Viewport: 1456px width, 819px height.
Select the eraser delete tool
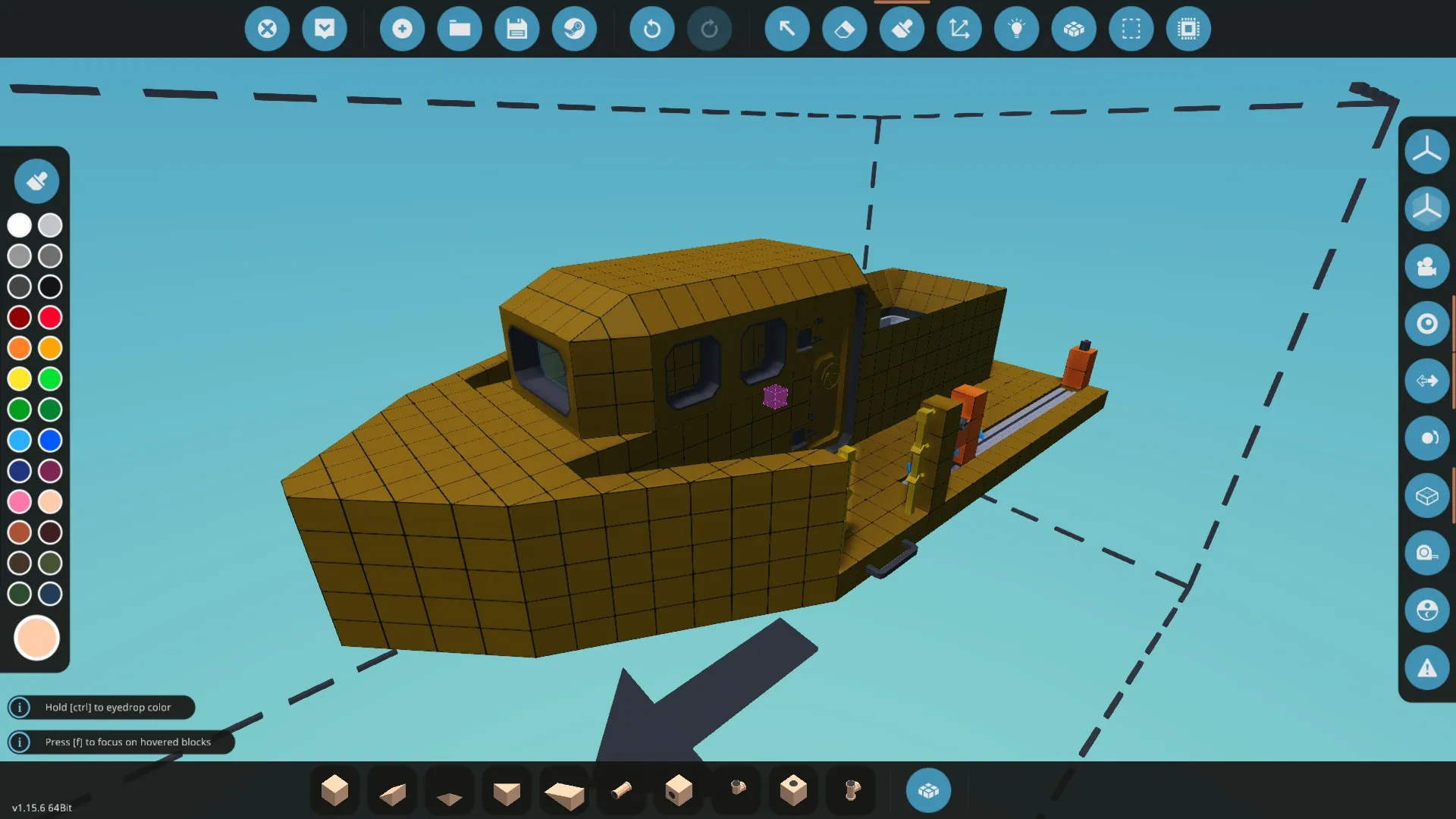pos(844,29)
